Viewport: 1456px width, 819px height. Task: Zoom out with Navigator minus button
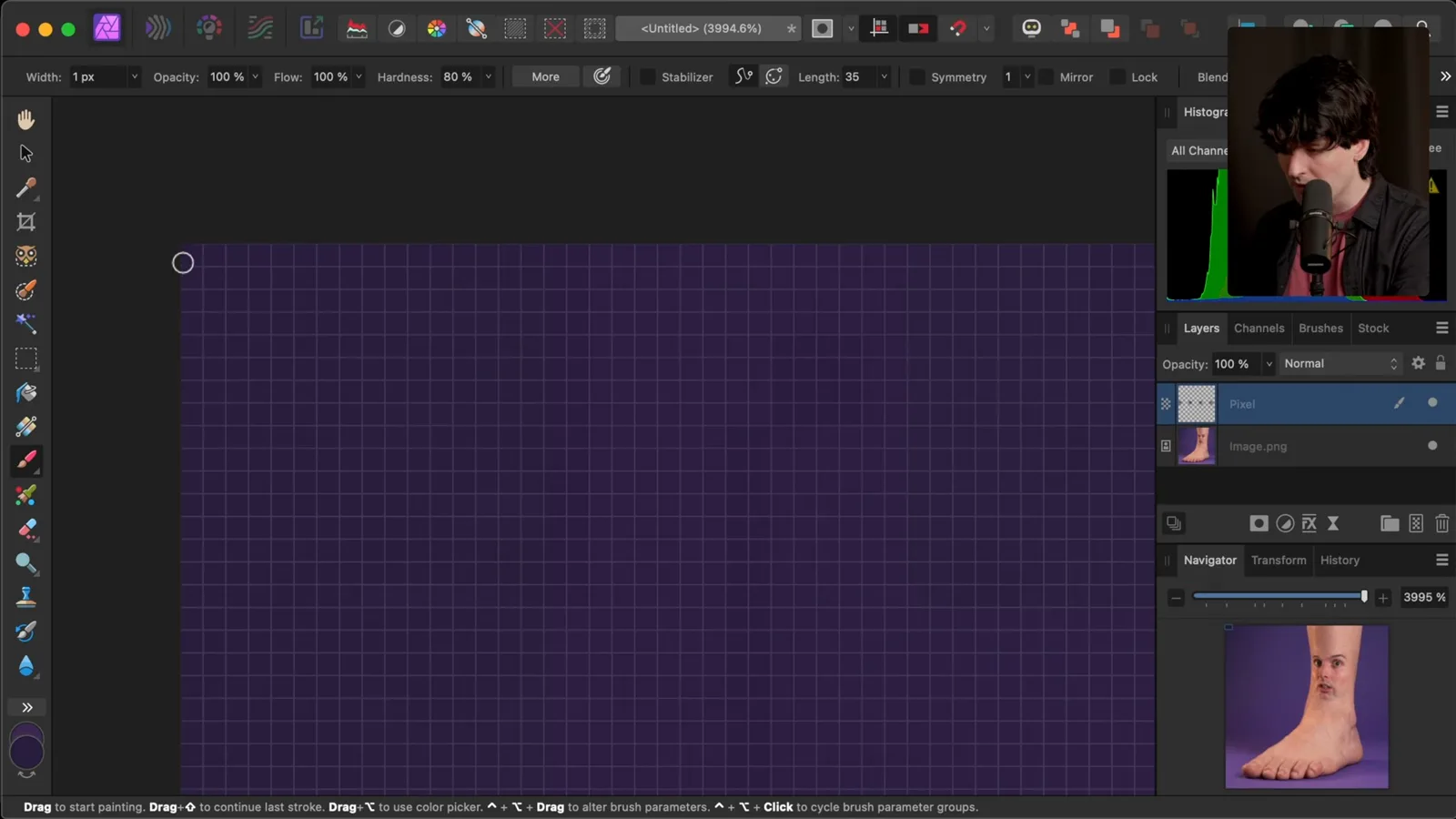(x=1176, y=598)
